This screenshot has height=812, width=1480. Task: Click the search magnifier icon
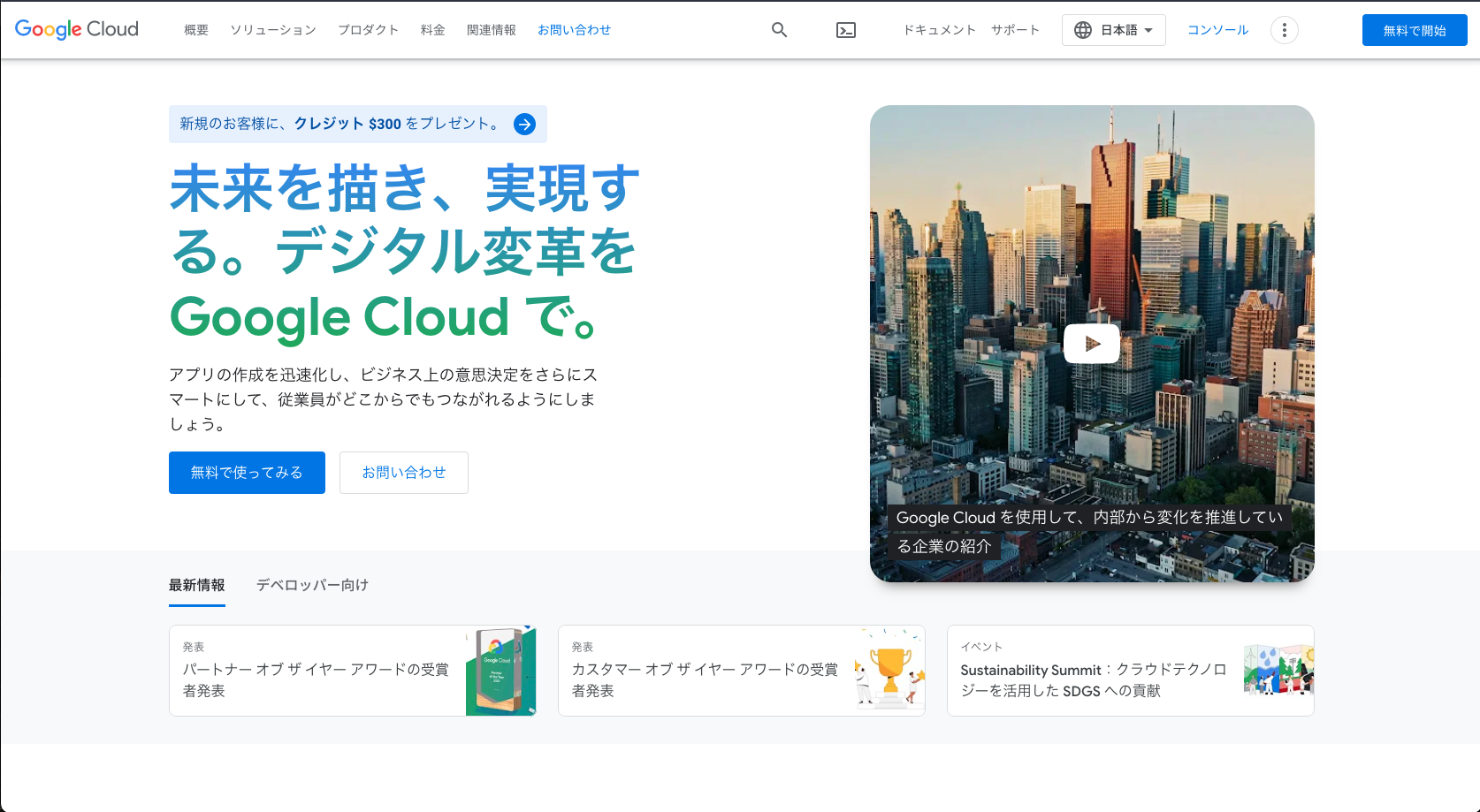779,30
